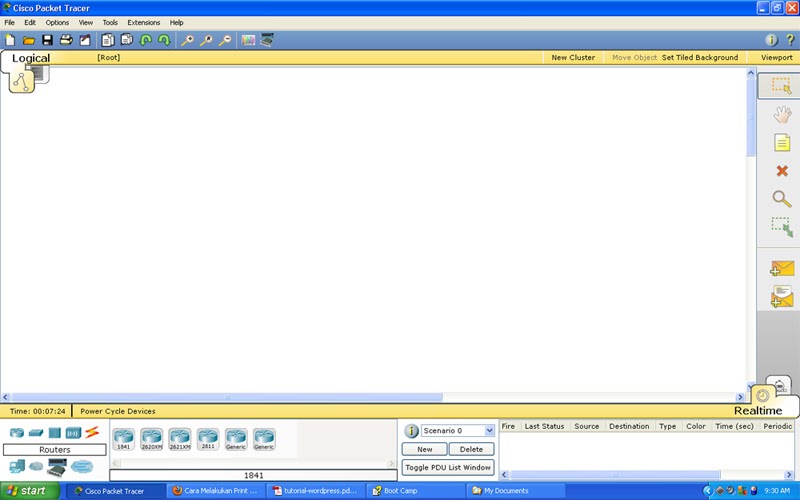800x500 pixels.
Task: Select the Connections lightning bolt icon
Action: coord(92,432)
